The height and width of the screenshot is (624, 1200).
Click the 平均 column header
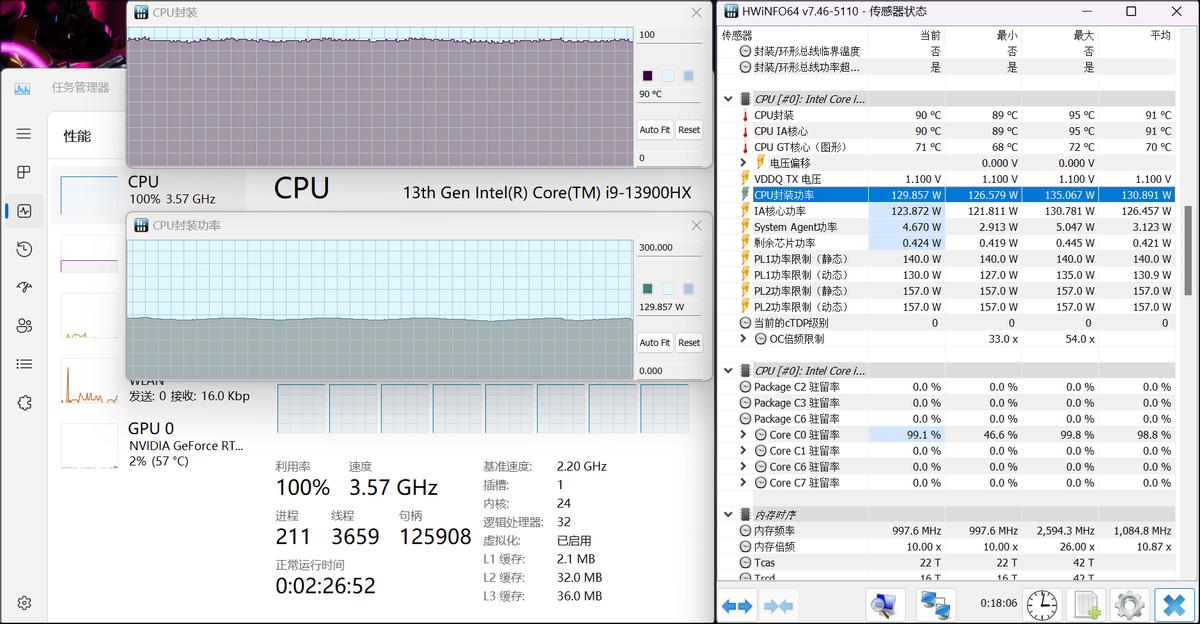(1160, 35)
